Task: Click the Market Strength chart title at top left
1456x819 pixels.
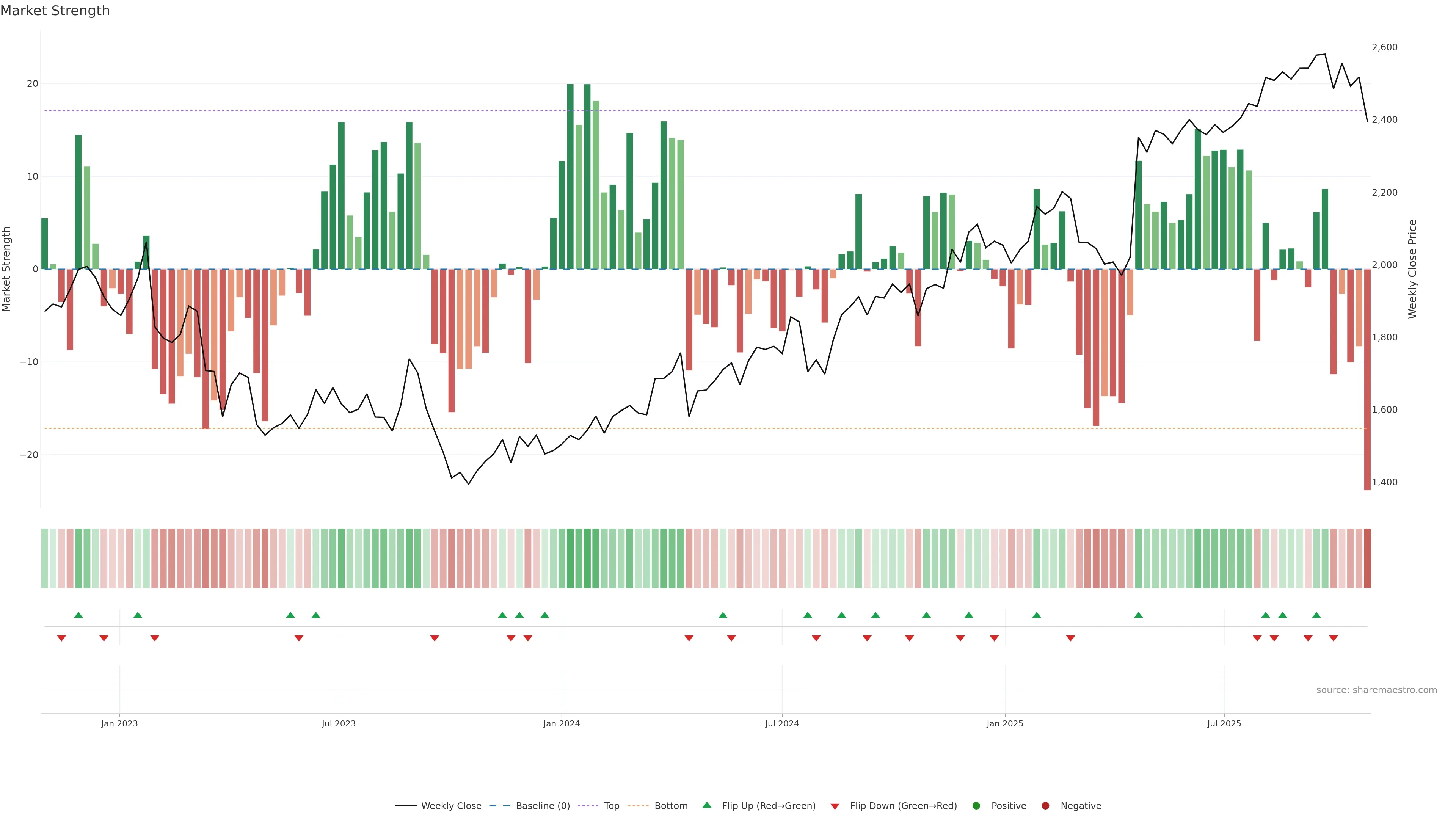Action: pyautogui.click(x=55, y=11)
